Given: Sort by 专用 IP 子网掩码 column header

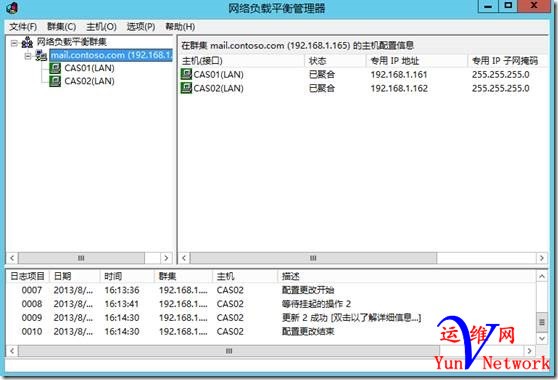Looking at the screenshot, I should pyautogui.click(x=508, y=61).
